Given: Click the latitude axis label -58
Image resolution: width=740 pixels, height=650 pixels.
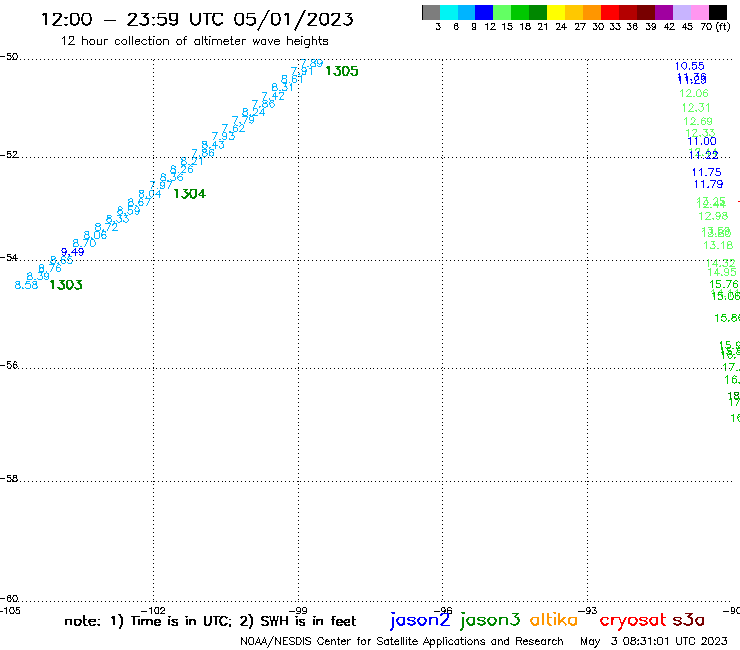Looking at the screenshot, I should pyautogui.click(x=9, y=479).
